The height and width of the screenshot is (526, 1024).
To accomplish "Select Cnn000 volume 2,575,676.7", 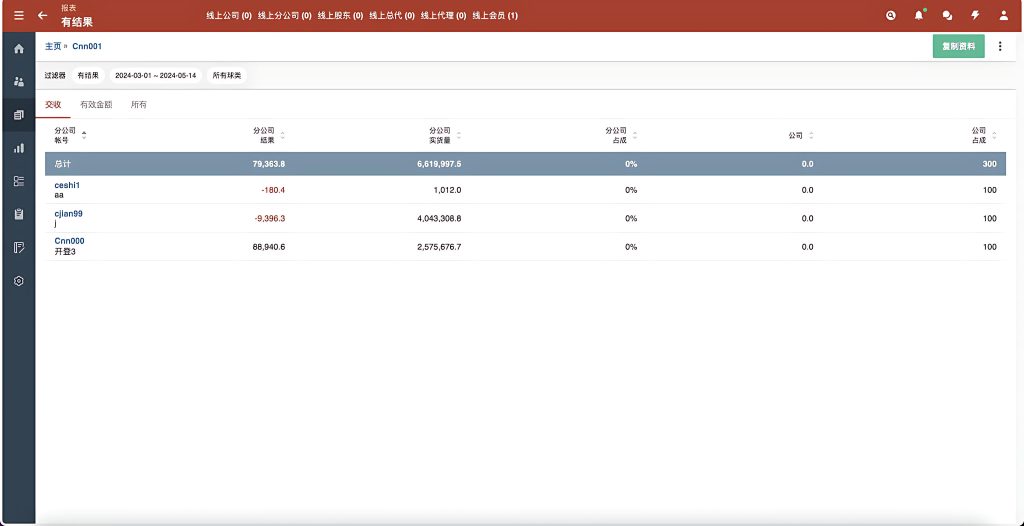I will coord(439,247).
